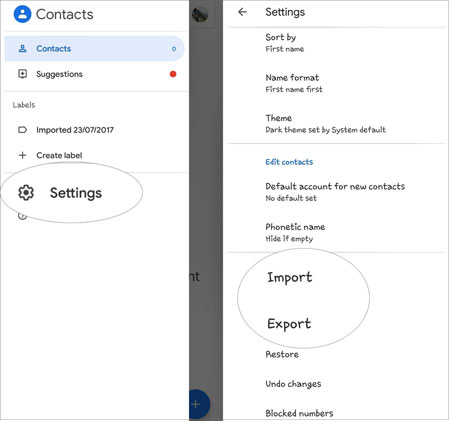The width and height of the screenshot is (450, 421).
Task: Click the 'First name first' value
Action: click(294, 89)
